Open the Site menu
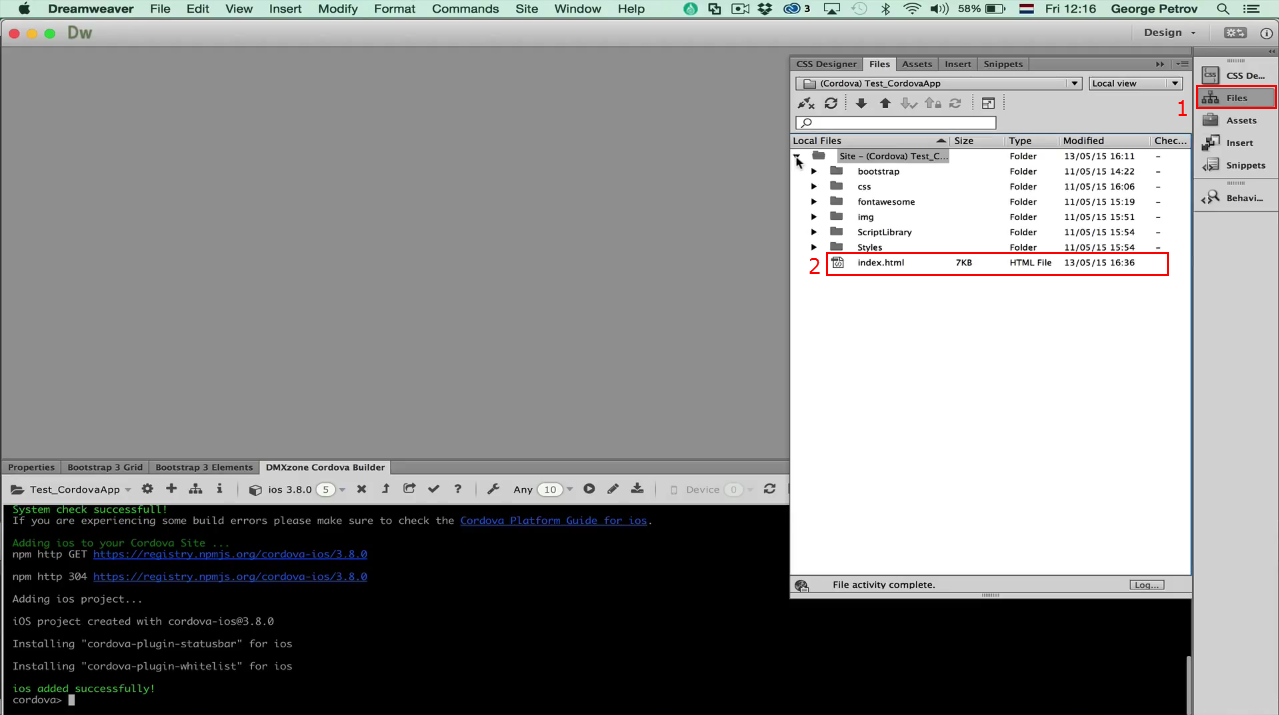Viewport: 1279px width, 715px height. tap(526, 9)
